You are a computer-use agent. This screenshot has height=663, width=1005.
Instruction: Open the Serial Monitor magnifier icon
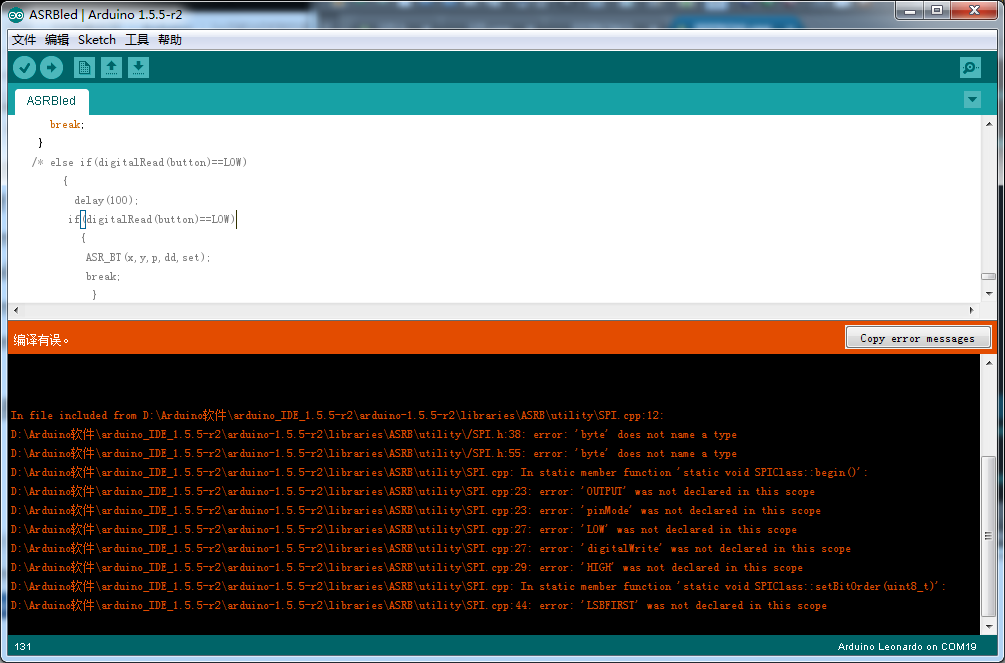coord(970,67)
